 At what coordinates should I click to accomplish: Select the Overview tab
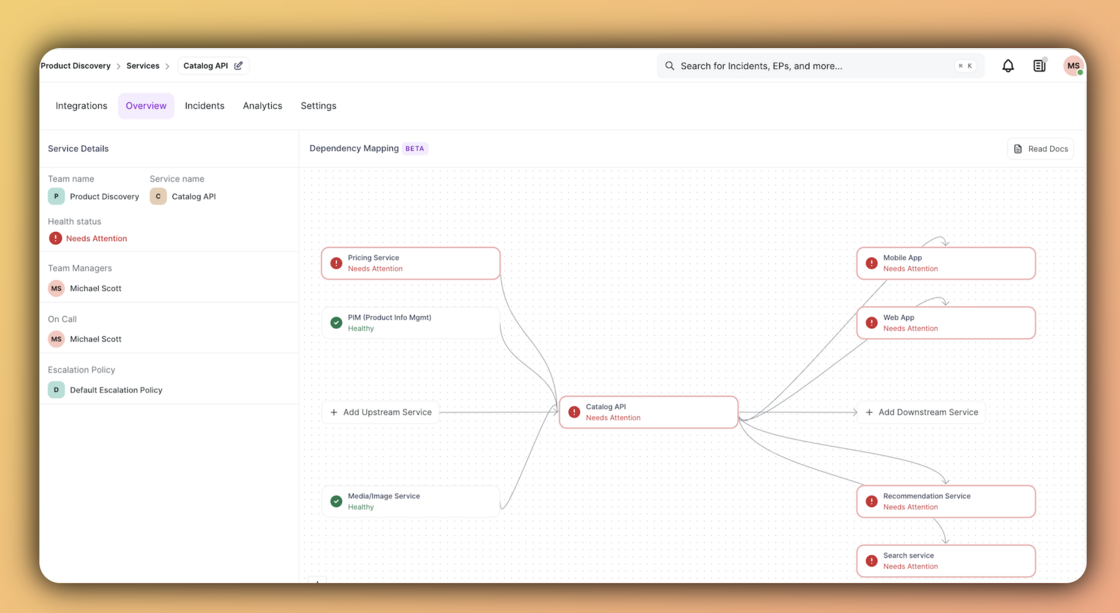click(146, 106)
